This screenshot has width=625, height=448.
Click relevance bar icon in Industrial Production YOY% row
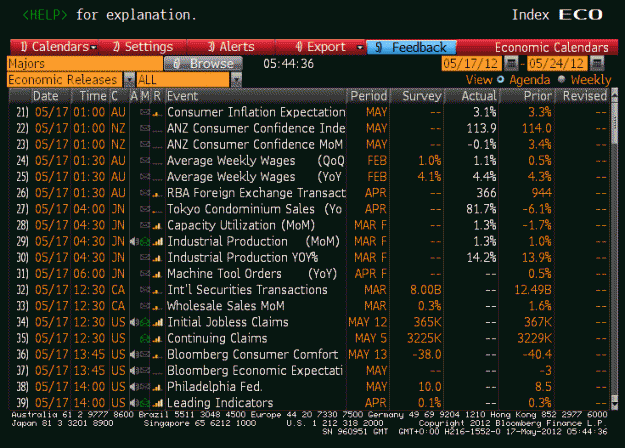[x=157, y=258]
